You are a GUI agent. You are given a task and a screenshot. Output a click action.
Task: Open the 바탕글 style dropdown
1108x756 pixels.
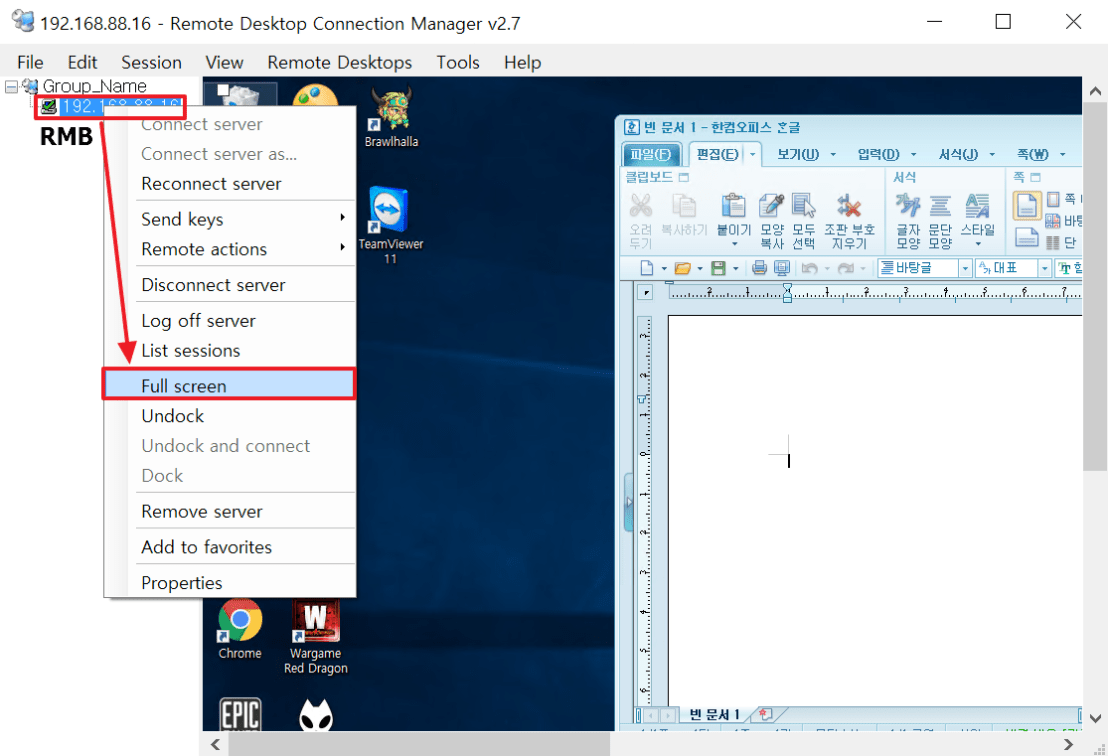(x=965, y=268)
